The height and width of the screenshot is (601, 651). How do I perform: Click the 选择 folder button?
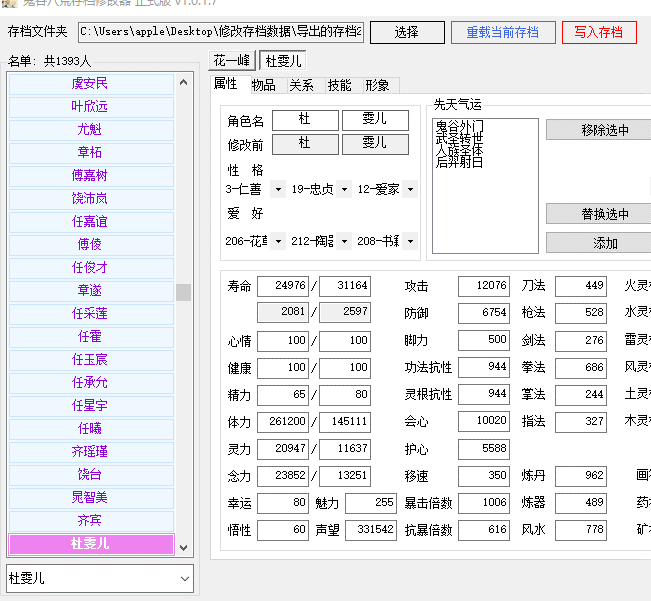tap(407, 32)
